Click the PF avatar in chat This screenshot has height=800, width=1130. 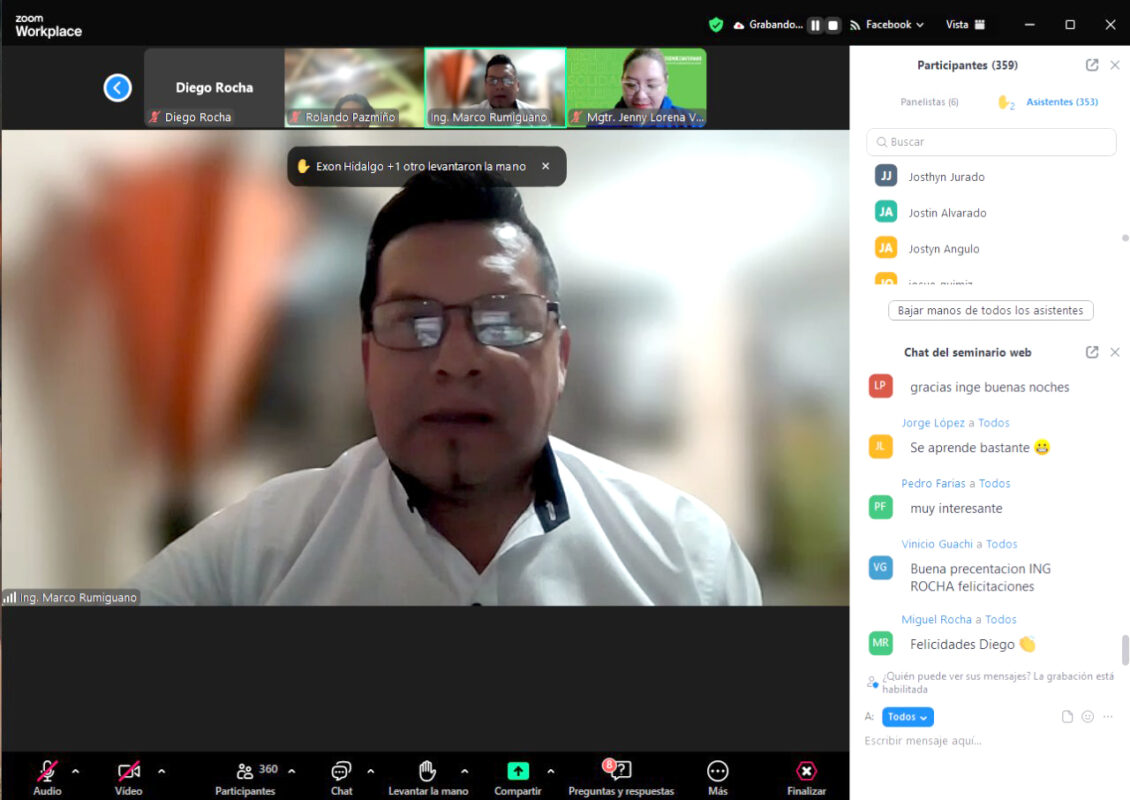pyautogui.click(x=880, y=507)
